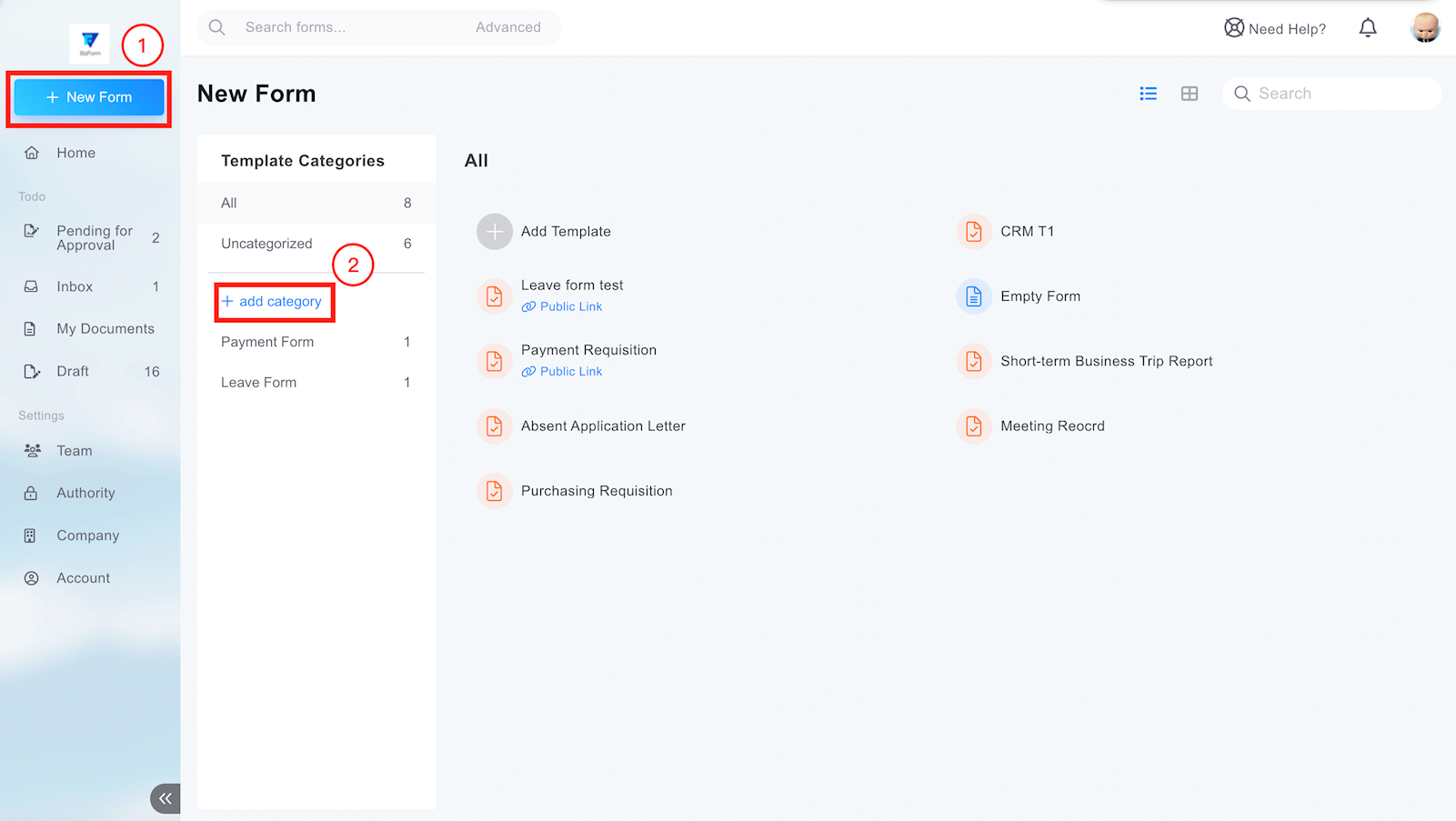Select the Payment Form category
The height and width of the screenshot is (821, 1456).
click(267, 342)
